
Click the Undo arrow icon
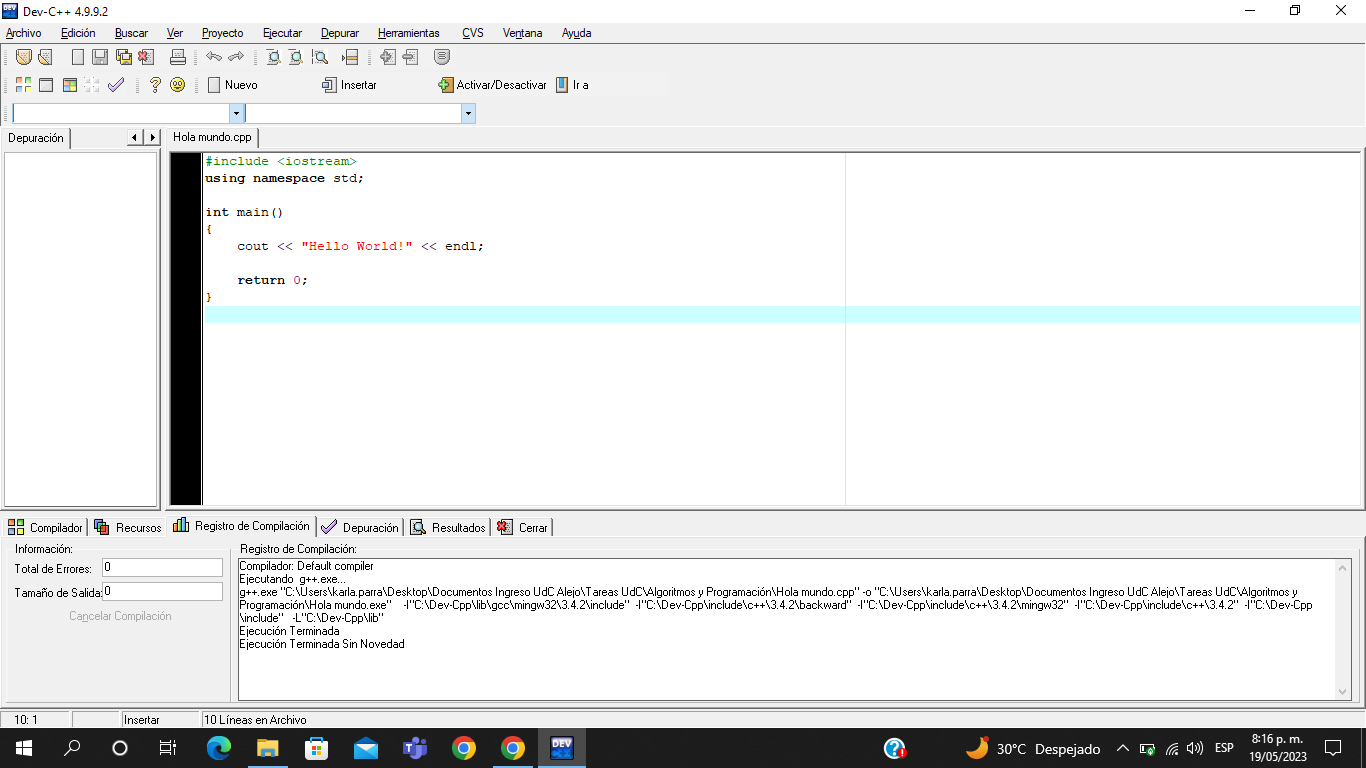[214, 58]
